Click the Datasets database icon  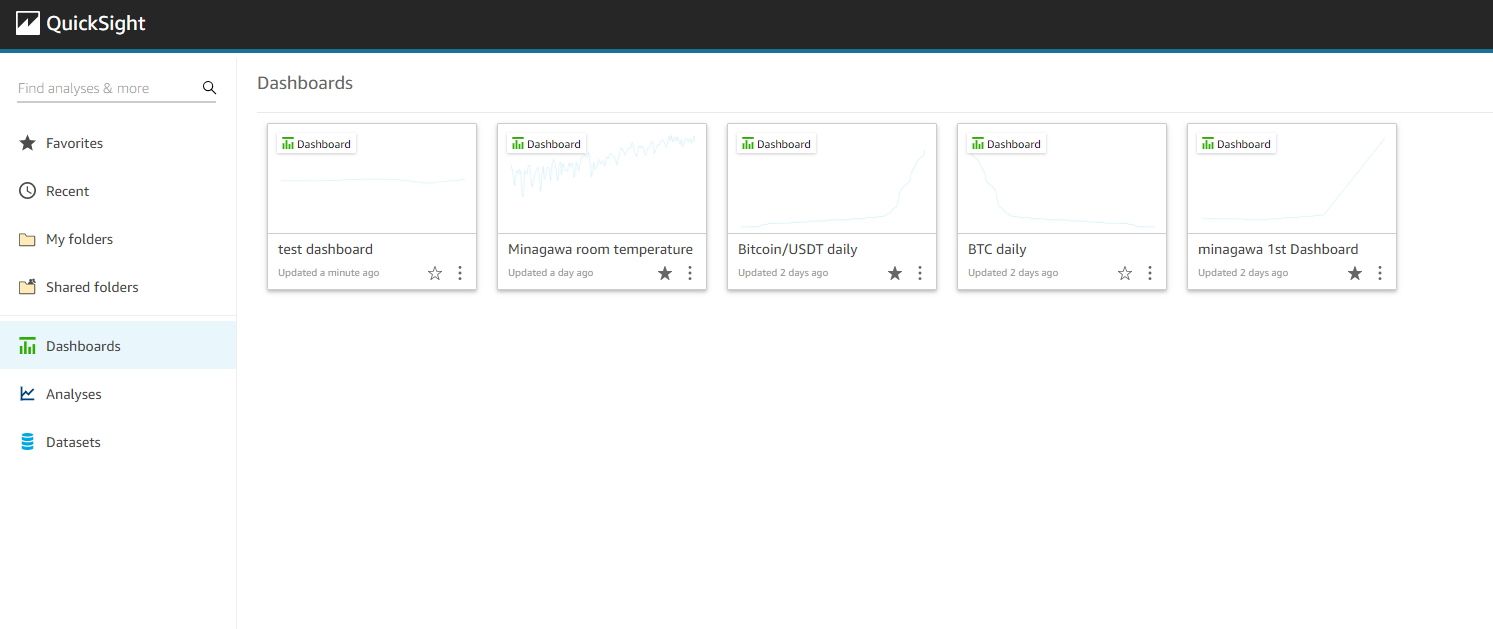coord(28,442)
